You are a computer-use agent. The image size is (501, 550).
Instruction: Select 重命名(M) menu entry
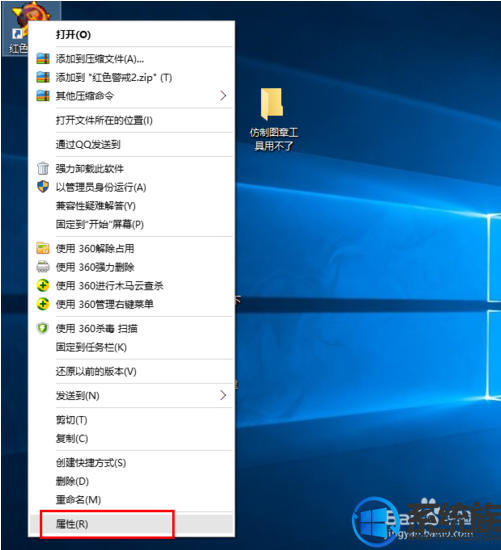(131, 499)
